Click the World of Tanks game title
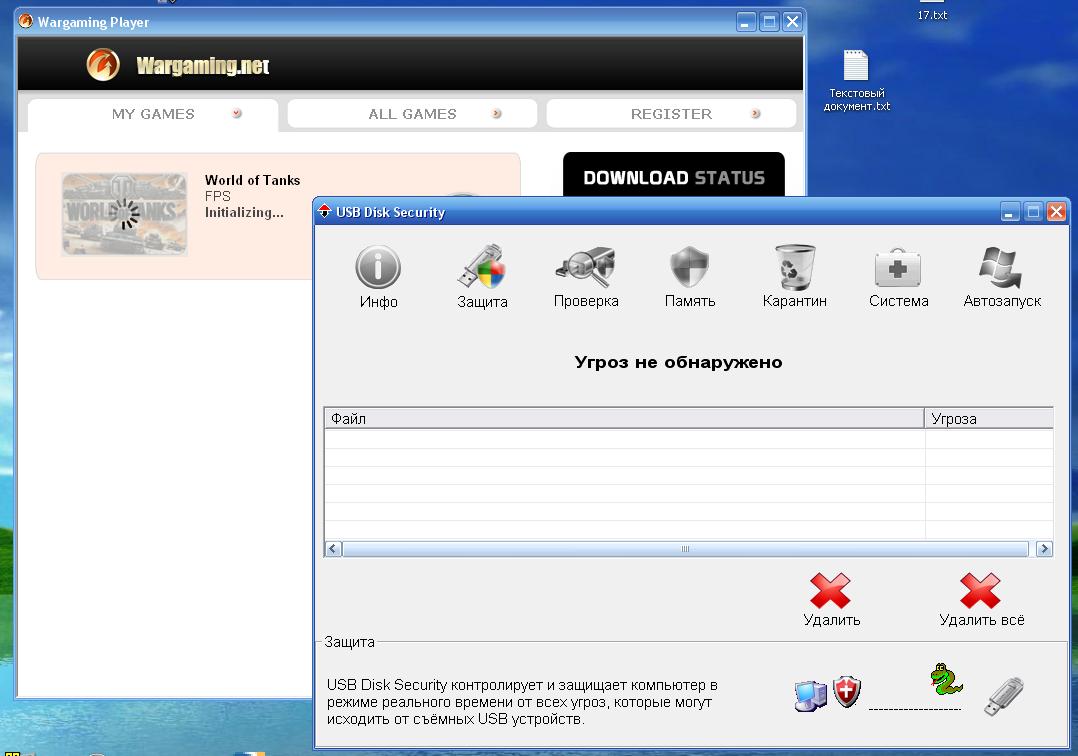 point(252,180)
